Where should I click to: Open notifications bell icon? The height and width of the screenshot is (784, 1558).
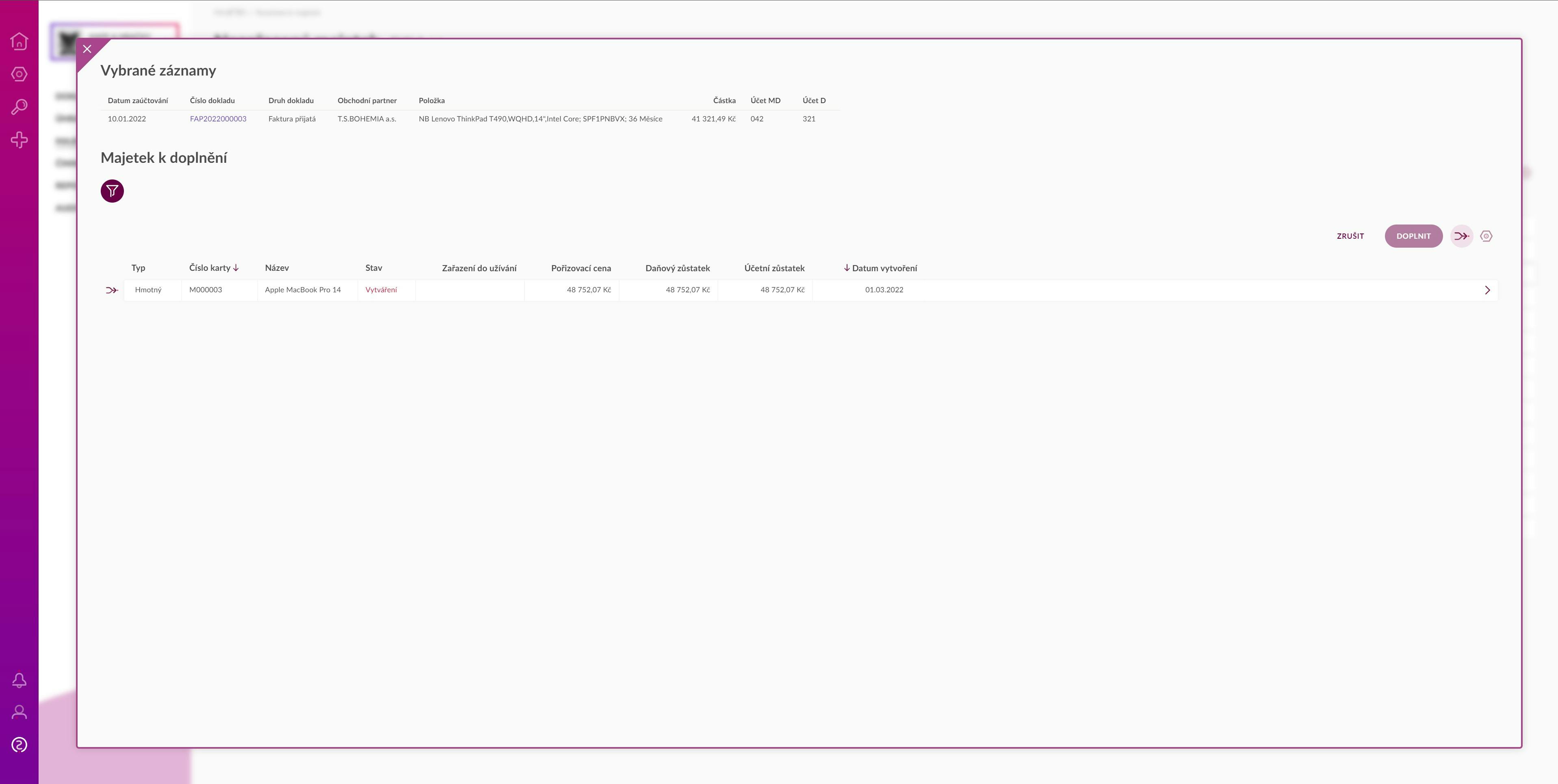click(x=20, y=680)
